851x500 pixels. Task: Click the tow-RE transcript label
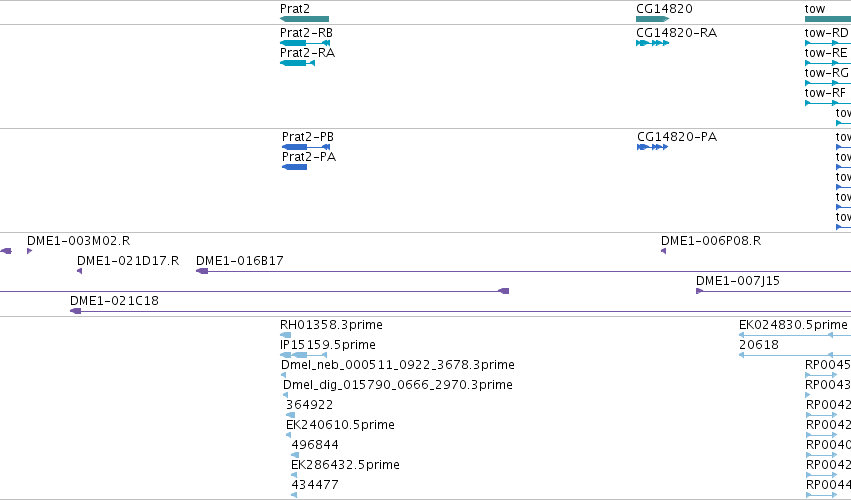coord(825,53)
